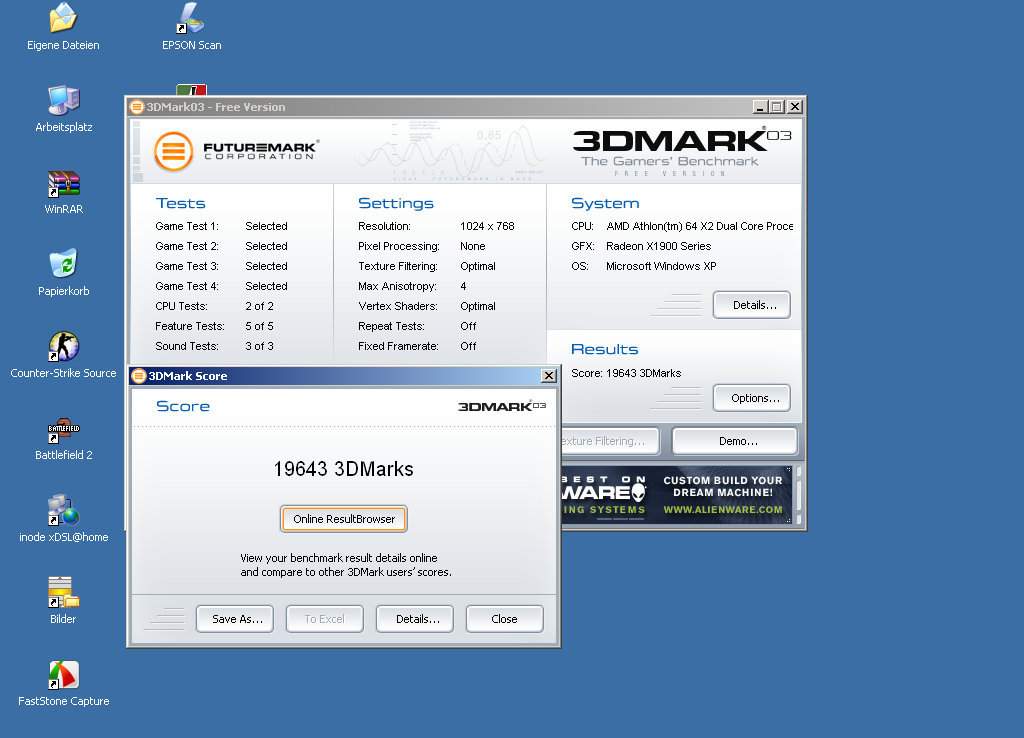
Task: Click the 'Sound Tests: 3 of 3' row
Action: 214,346
